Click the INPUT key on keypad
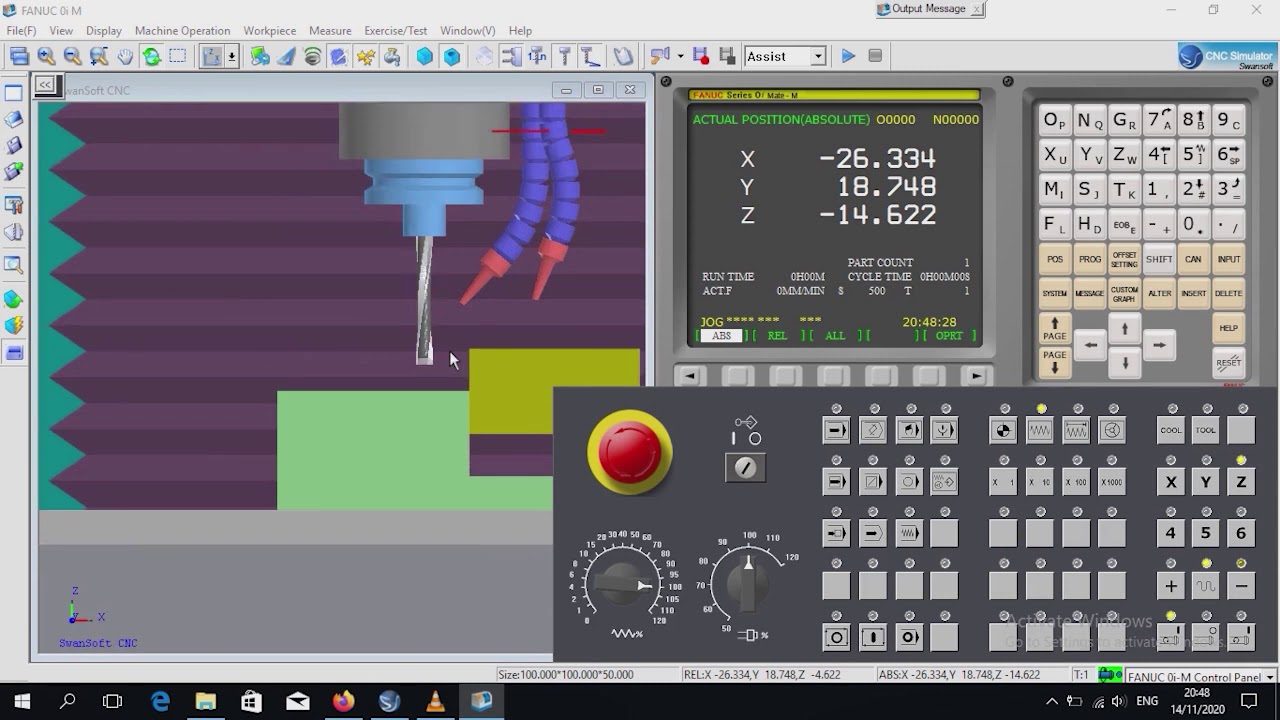 click(1228, 259)
